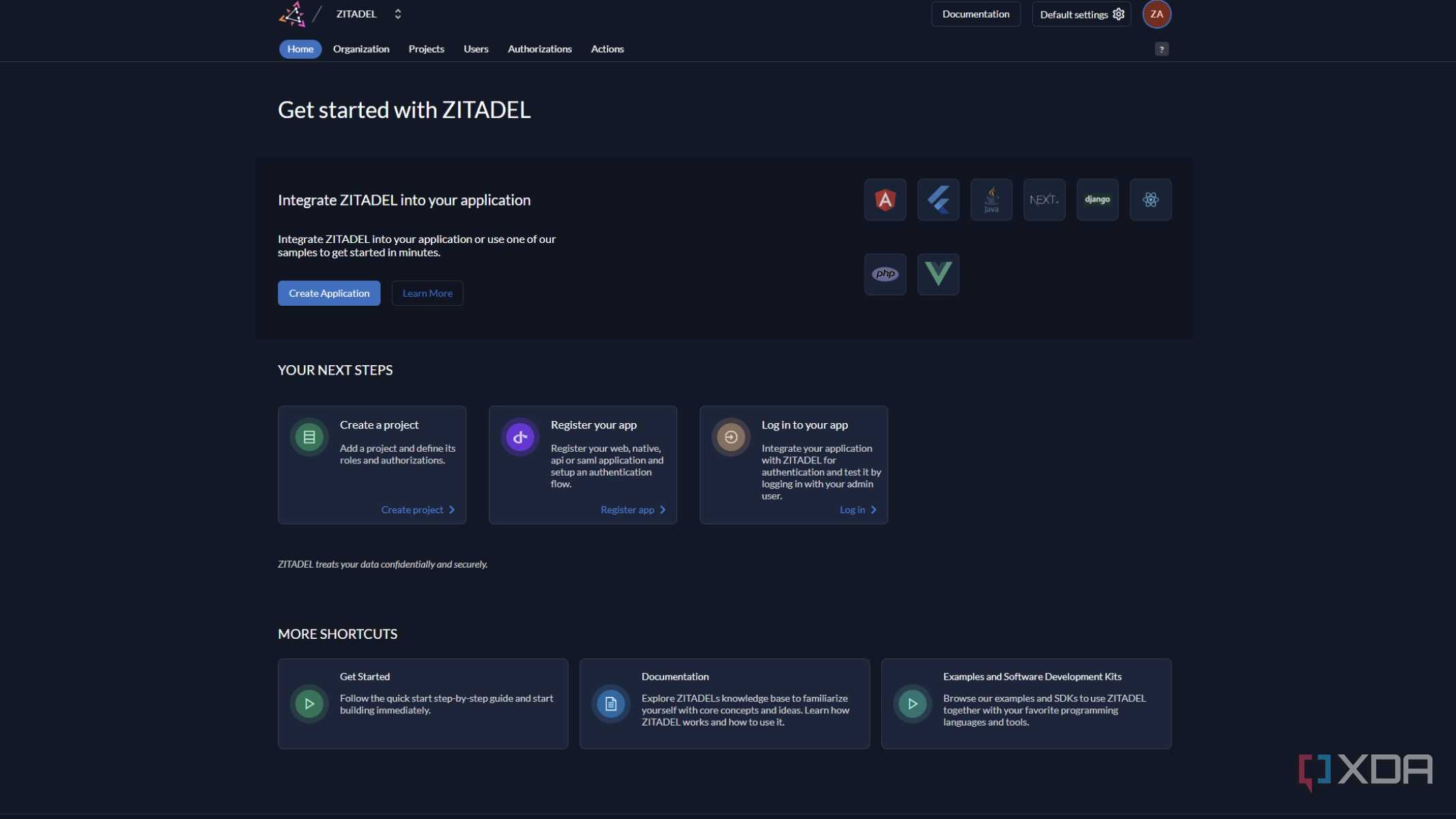Open the help question mark button
Viewport: 1456px width, 819px height.
(x=1161, y=49)
